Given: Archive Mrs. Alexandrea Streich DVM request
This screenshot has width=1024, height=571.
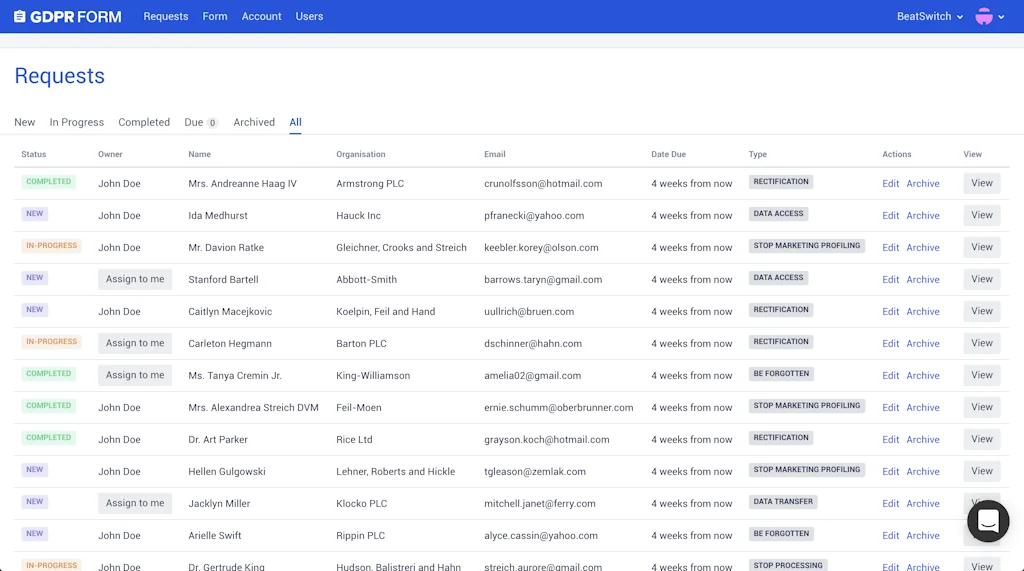Looking at the screenshot, I should click(x=923, y=408).
